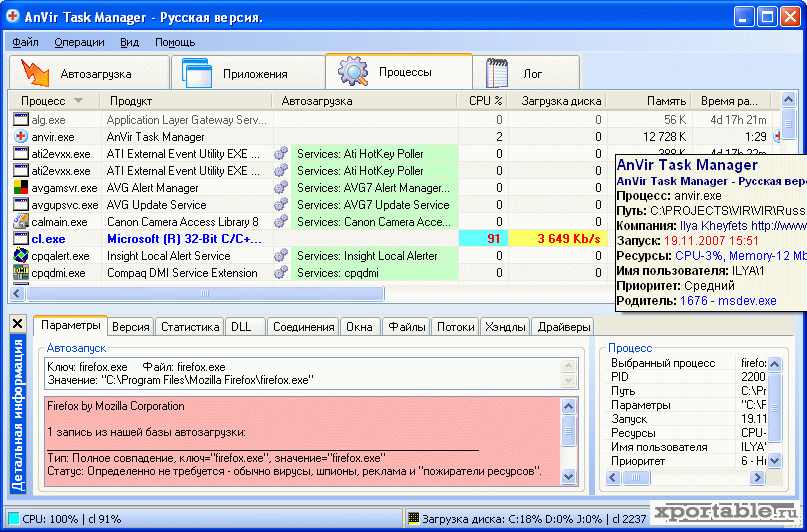Viewport: 807px width, 532px height.
Task: Click the process list horizontal scrollbar thumb
Action: (205, 294)
